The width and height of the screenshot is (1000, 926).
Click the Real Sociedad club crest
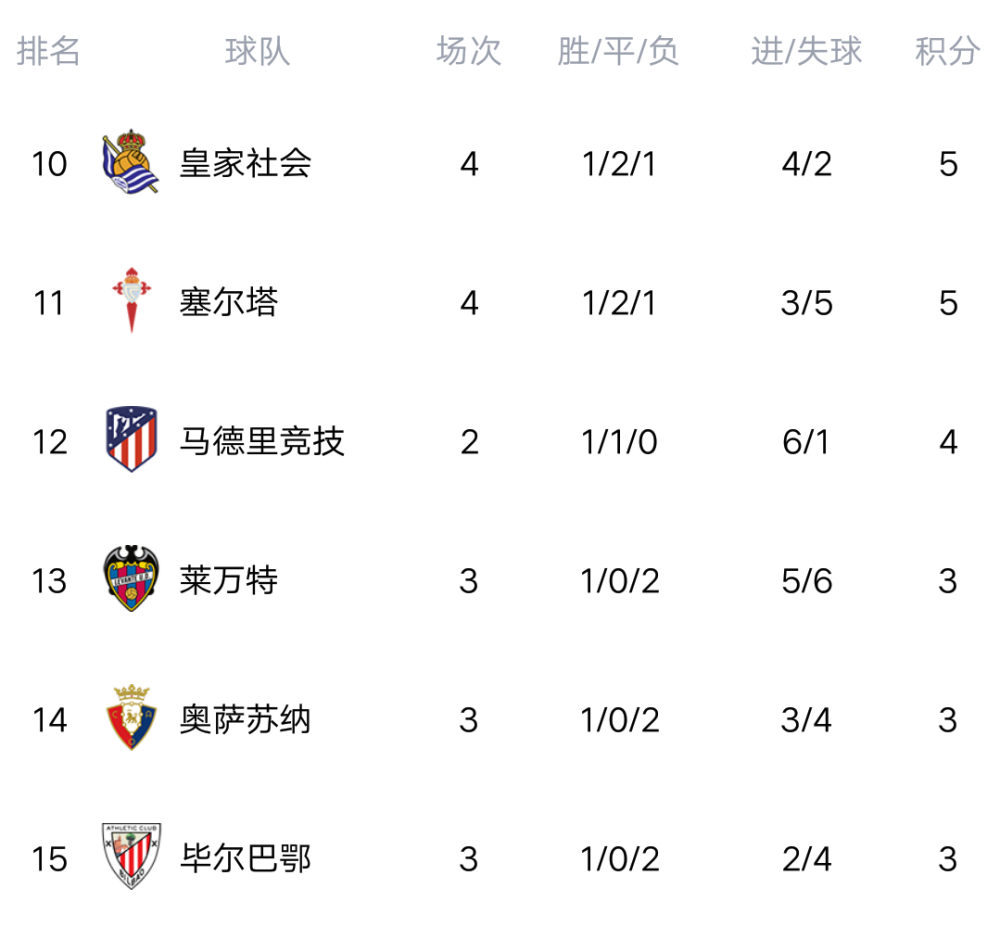pos(131,162)
